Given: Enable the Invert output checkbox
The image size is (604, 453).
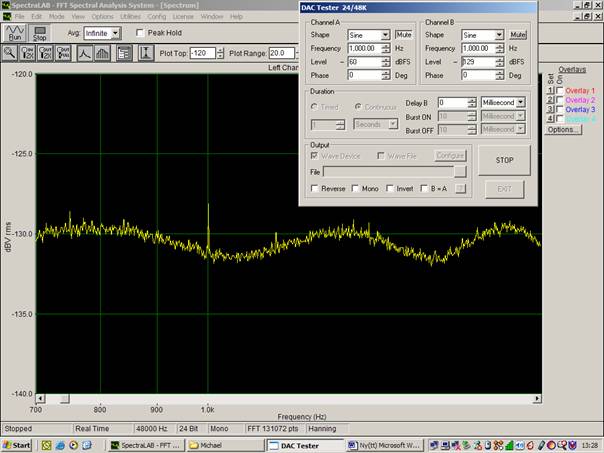Looking at the screenshot, I should click(390, 188).
